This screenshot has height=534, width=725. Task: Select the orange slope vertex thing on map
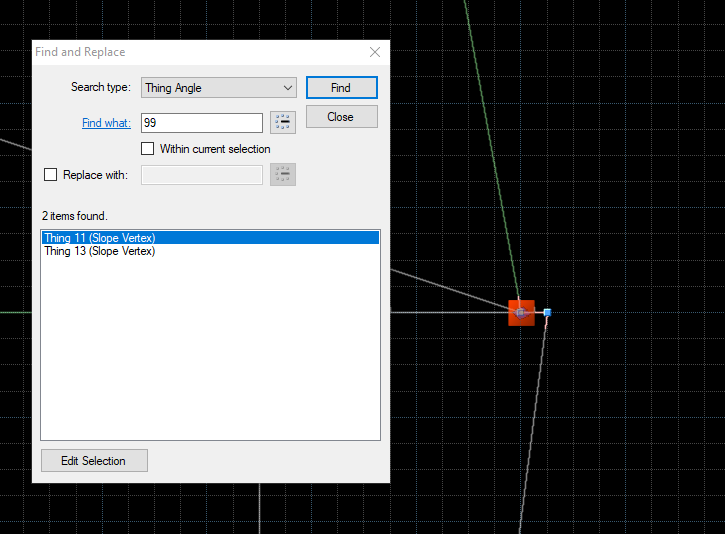pyautogui.click(x=521, y=313)
